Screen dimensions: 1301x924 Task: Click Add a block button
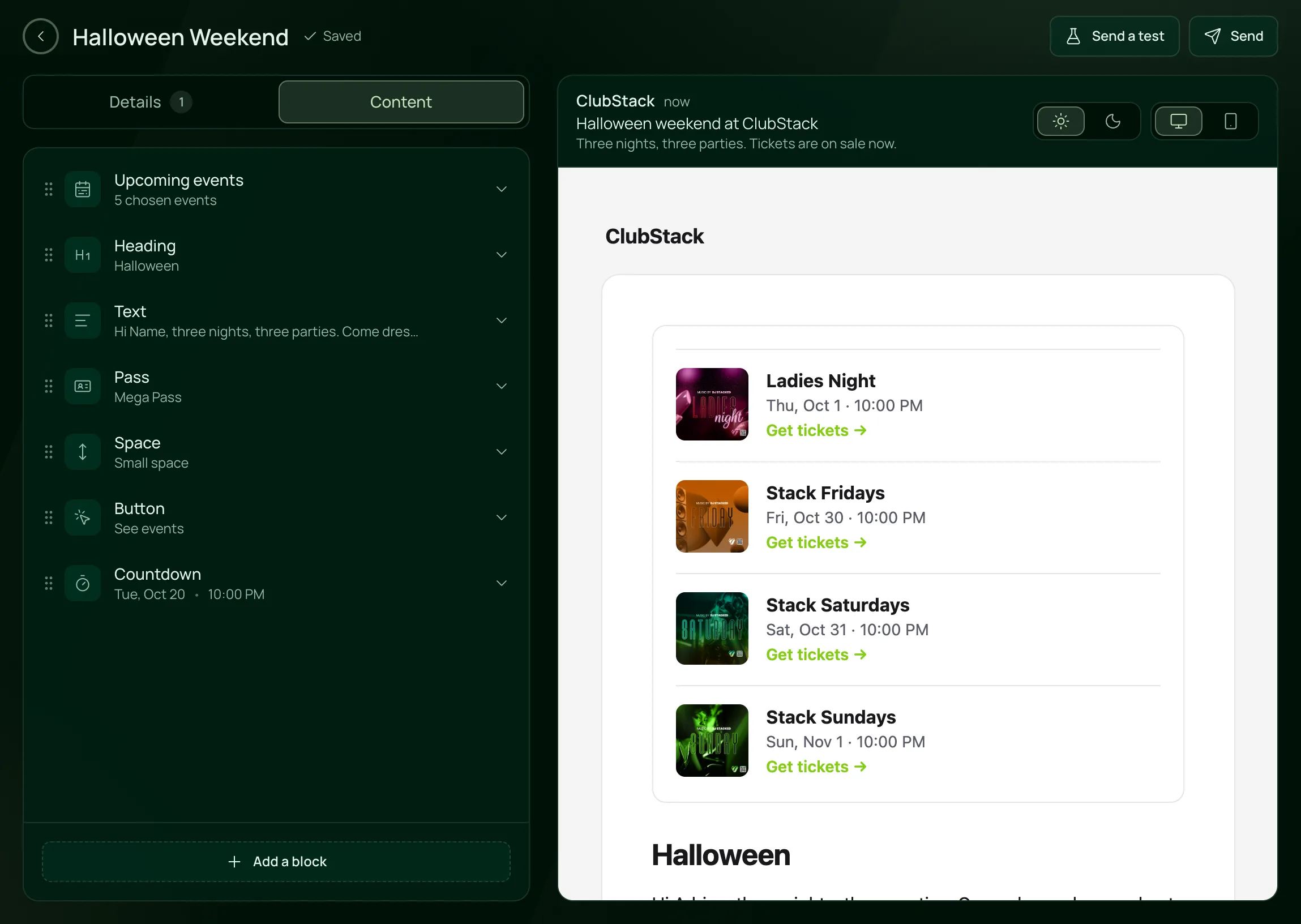tap(276, 862)
